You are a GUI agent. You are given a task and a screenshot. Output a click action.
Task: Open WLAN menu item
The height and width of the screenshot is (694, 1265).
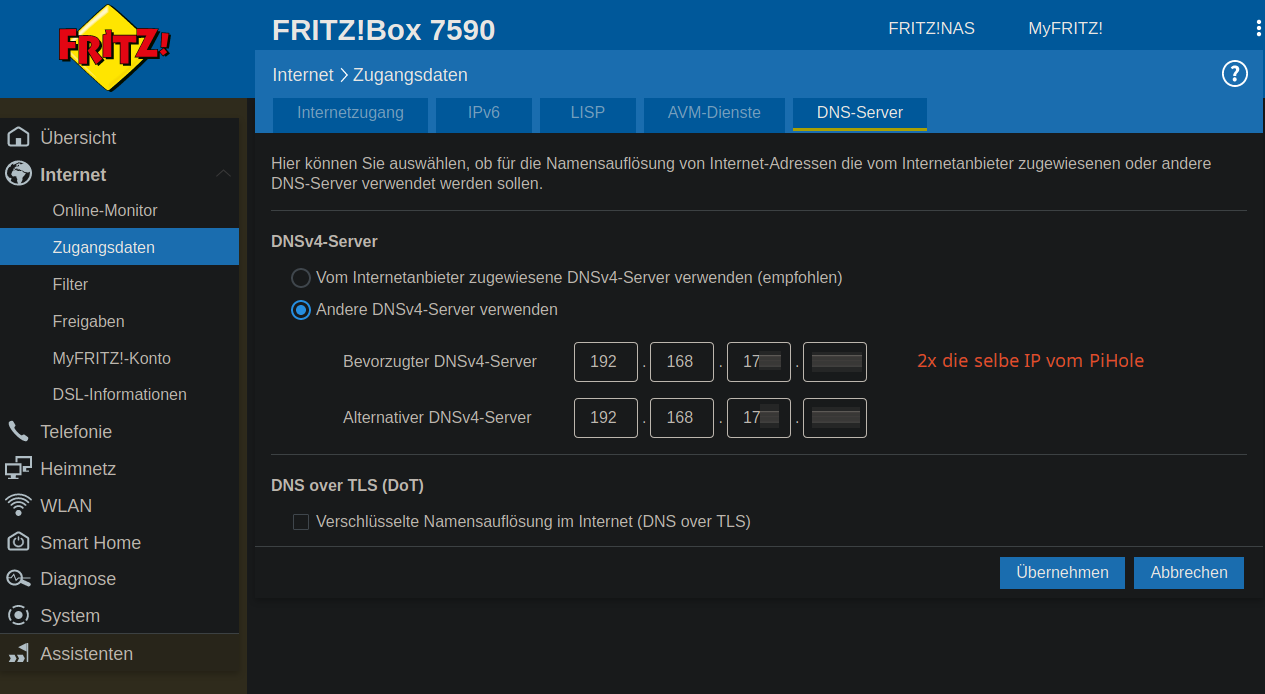[66, 505]
